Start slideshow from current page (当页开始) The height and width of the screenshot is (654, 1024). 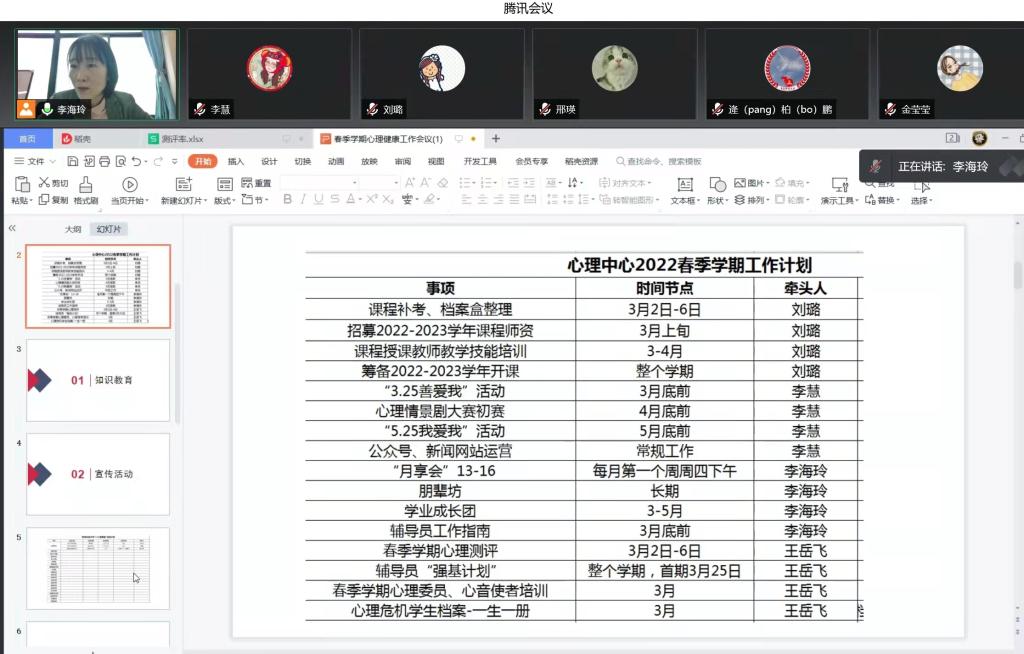[x=130, y=184]
